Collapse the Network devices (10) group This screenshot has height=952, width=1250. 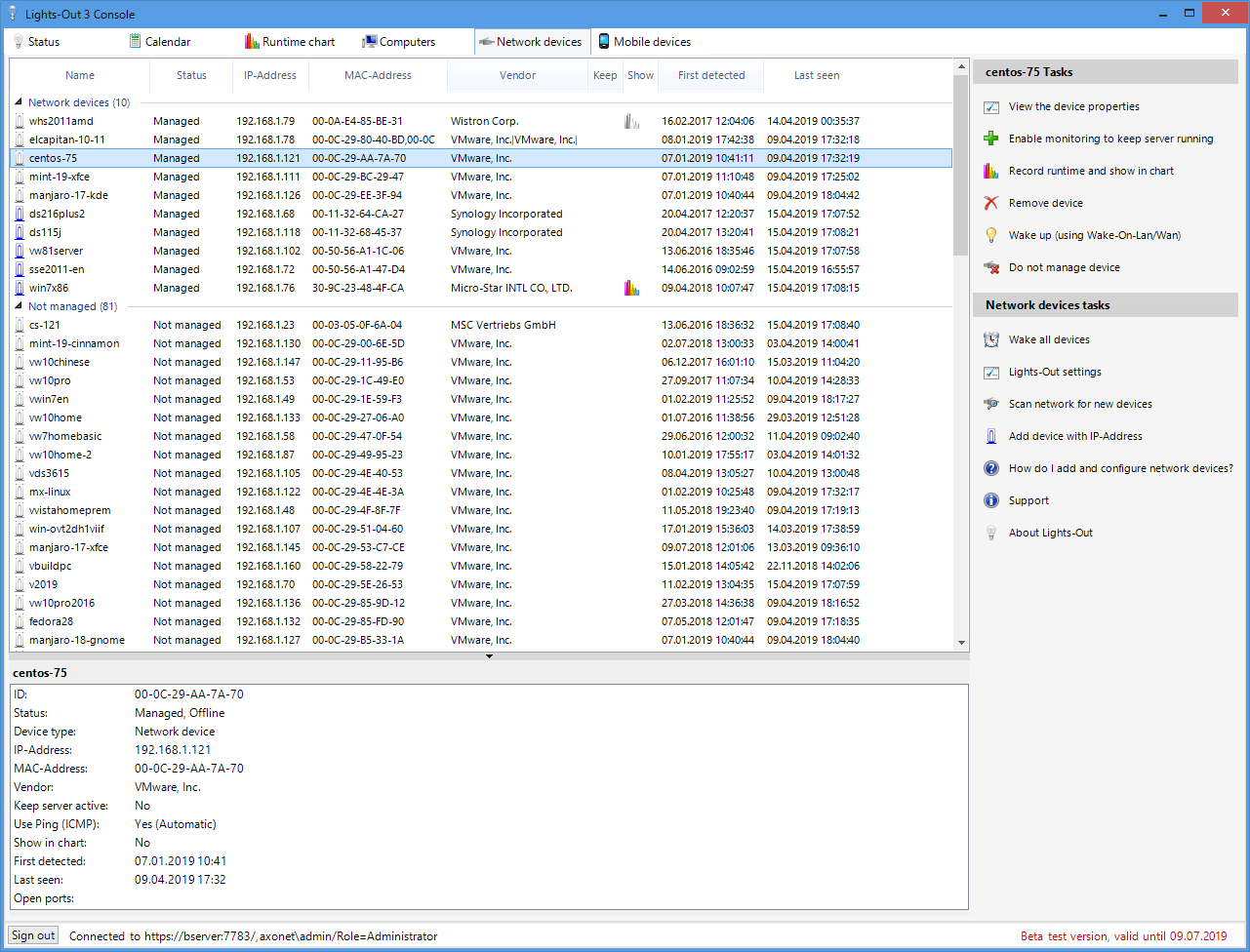point(20,102)
